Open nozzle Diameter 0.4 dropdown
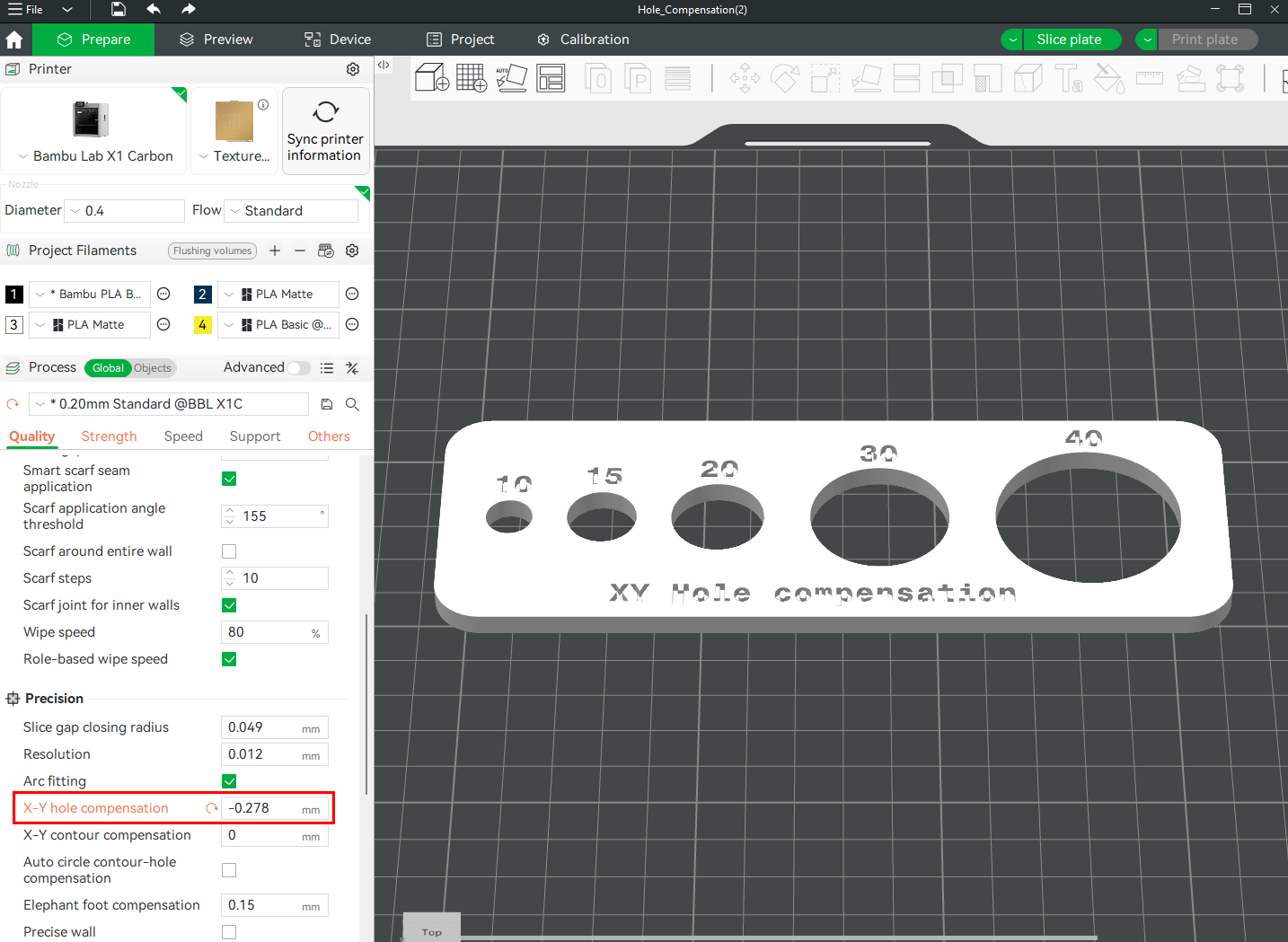 tap(124, 211)
